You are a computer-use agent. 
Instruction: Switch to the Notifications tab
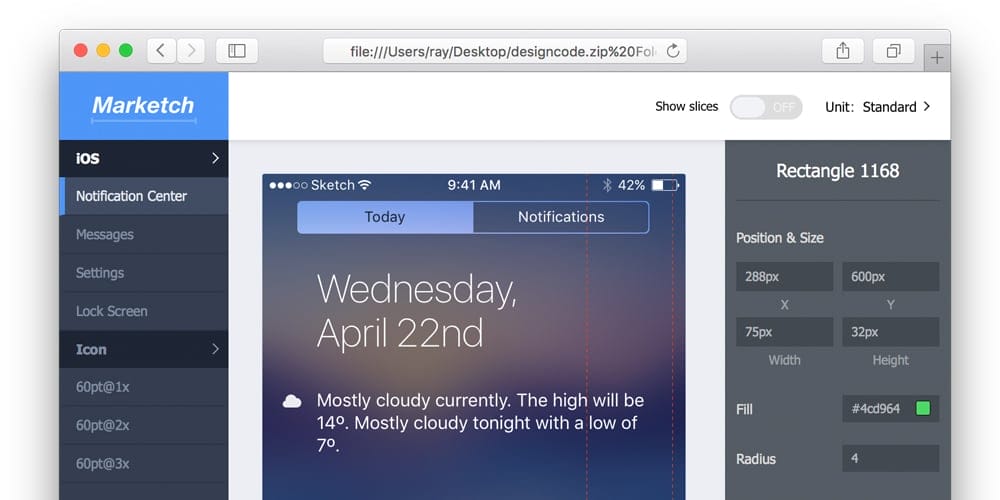coord(561,217)
